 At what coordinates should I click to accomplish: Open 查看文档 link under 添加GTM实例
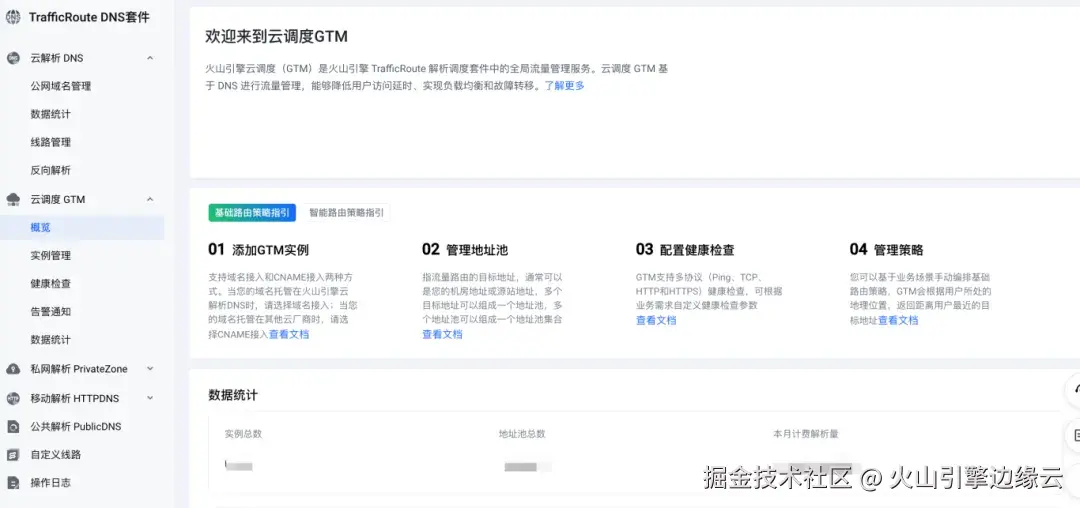point(289,335)
